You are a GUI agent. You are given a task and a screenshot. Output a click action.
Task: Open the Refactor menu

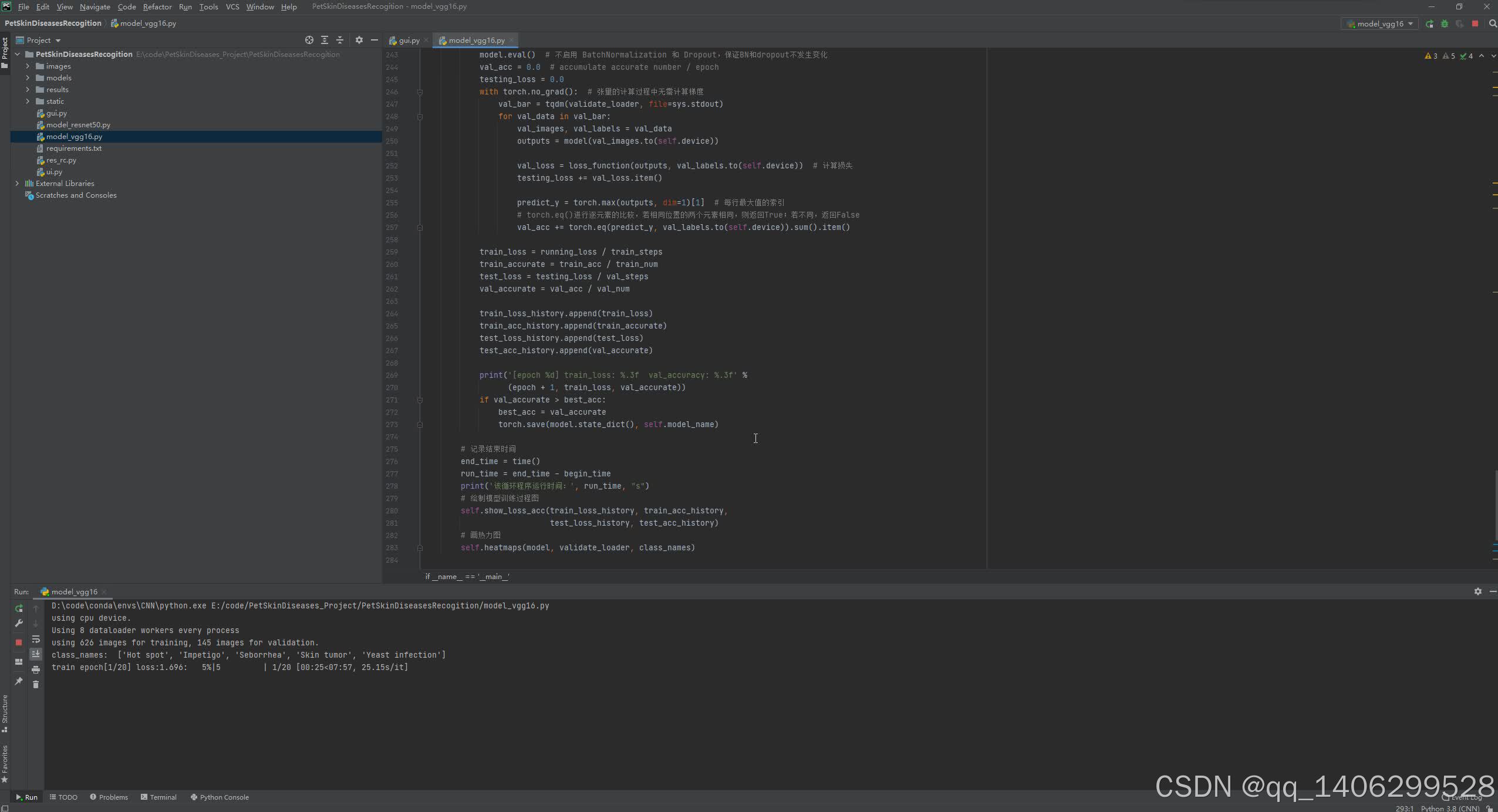157,6
